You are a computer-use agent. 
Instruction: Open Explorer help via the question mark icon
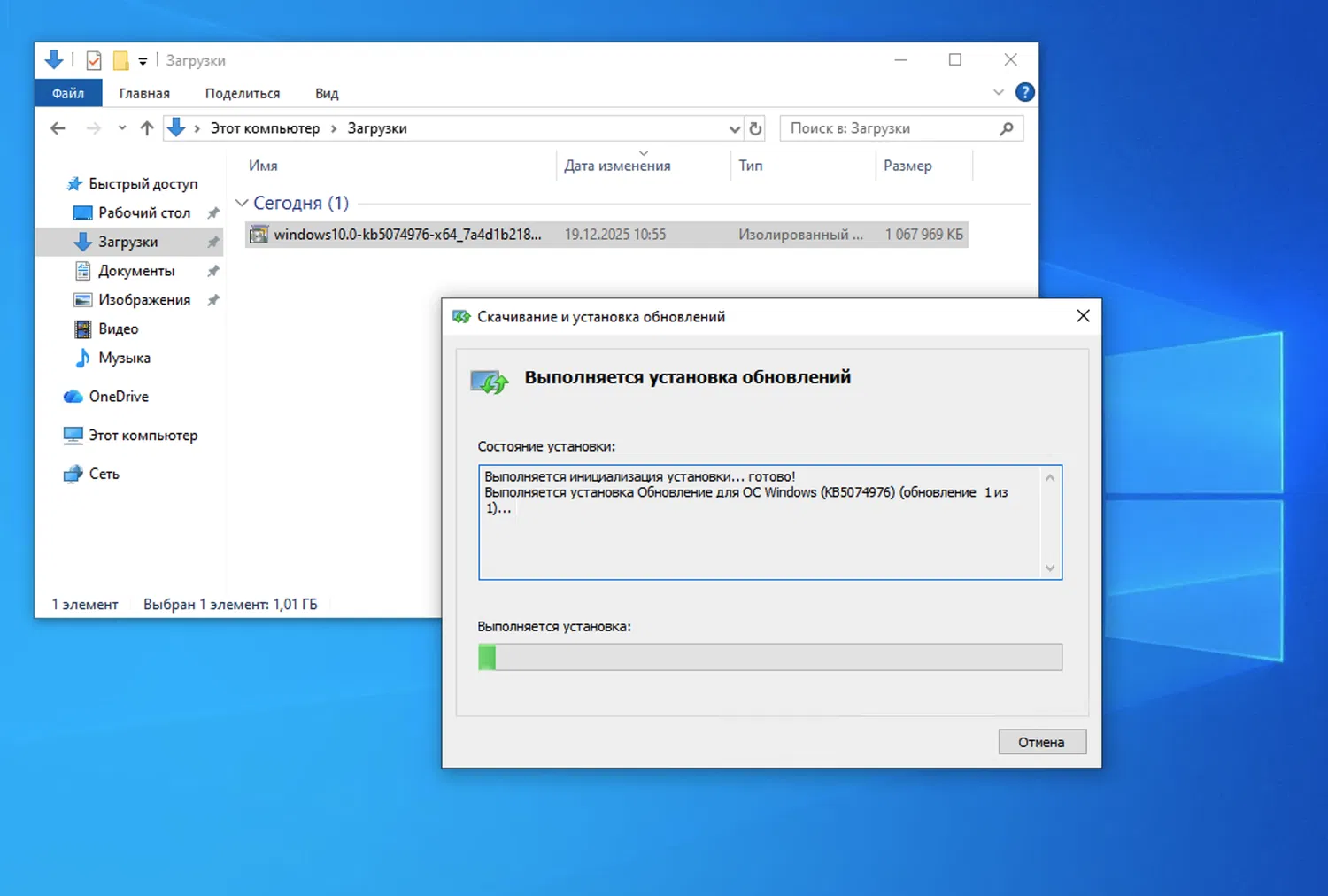(x=1024, y=92)
